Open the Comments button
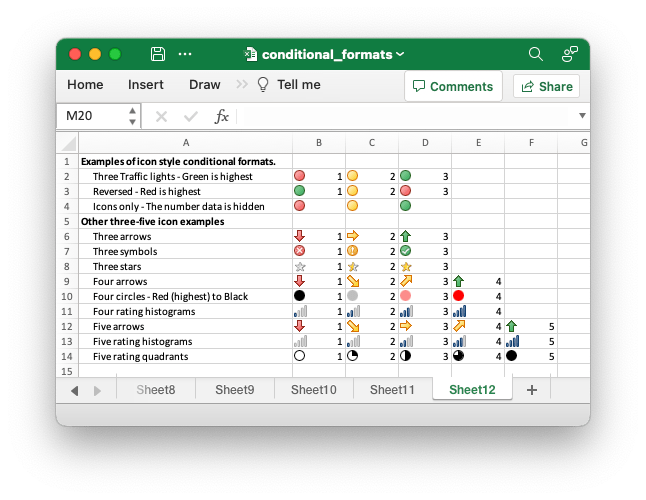 453,86
